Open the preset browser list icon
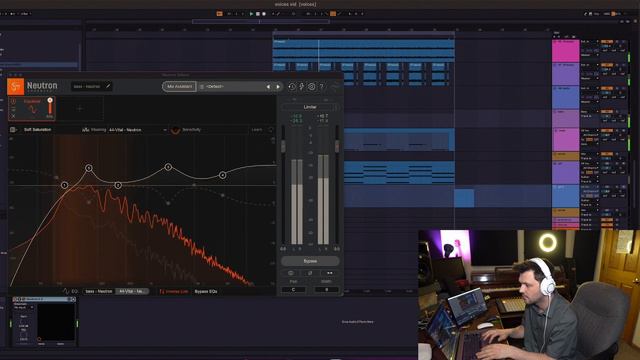 [202, 87]
